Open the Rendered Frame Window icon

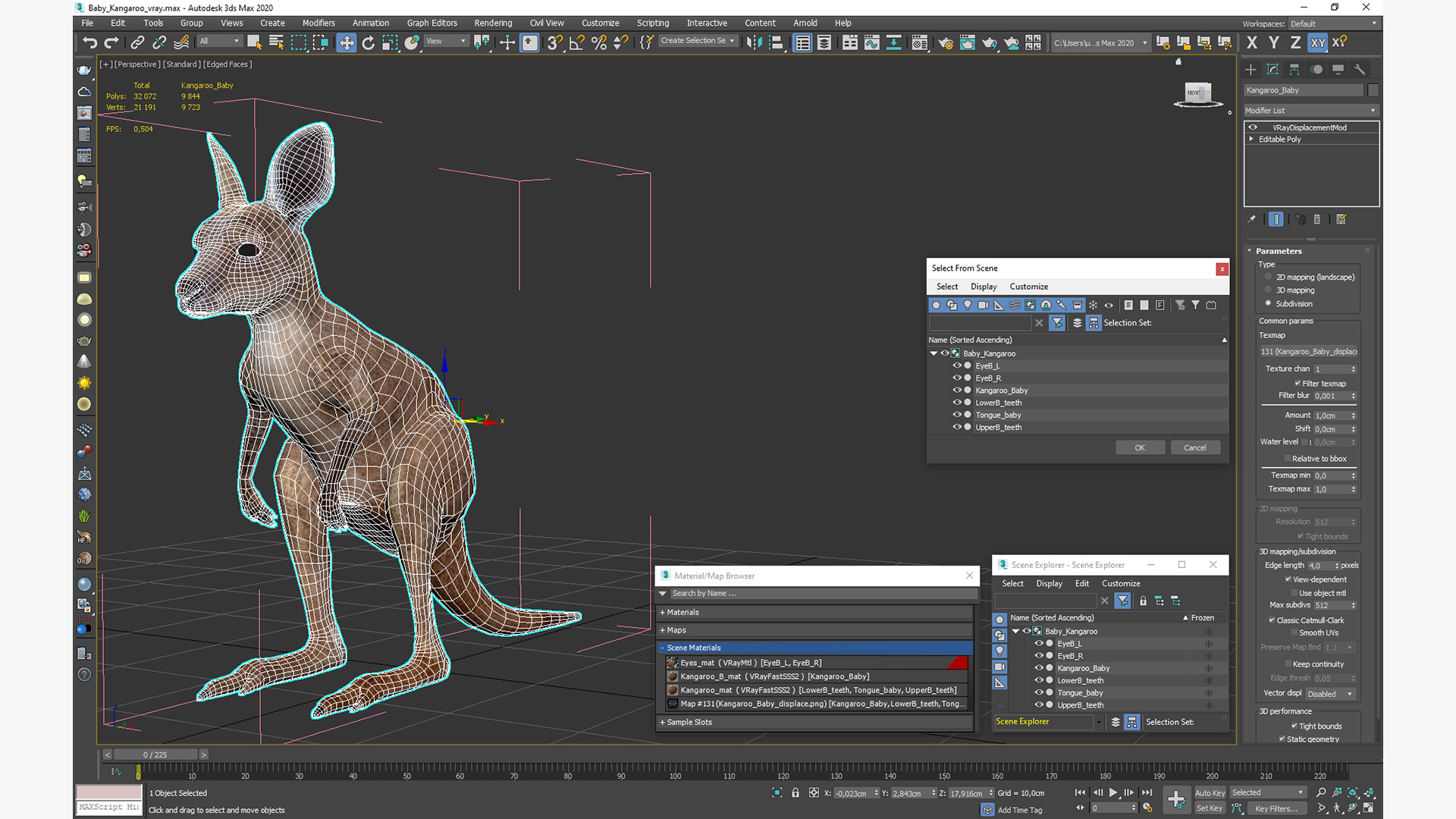(967, 42)
